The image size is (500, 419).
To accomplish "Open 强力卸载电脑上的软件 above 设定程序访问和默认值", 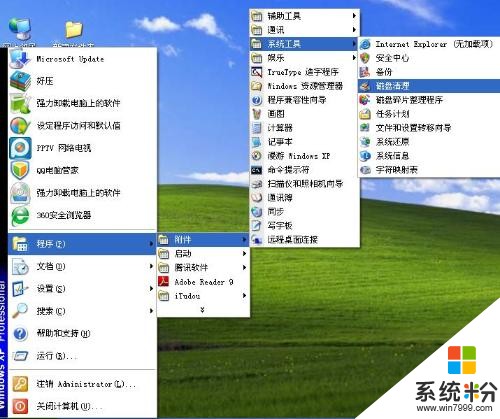I will 83,103.
